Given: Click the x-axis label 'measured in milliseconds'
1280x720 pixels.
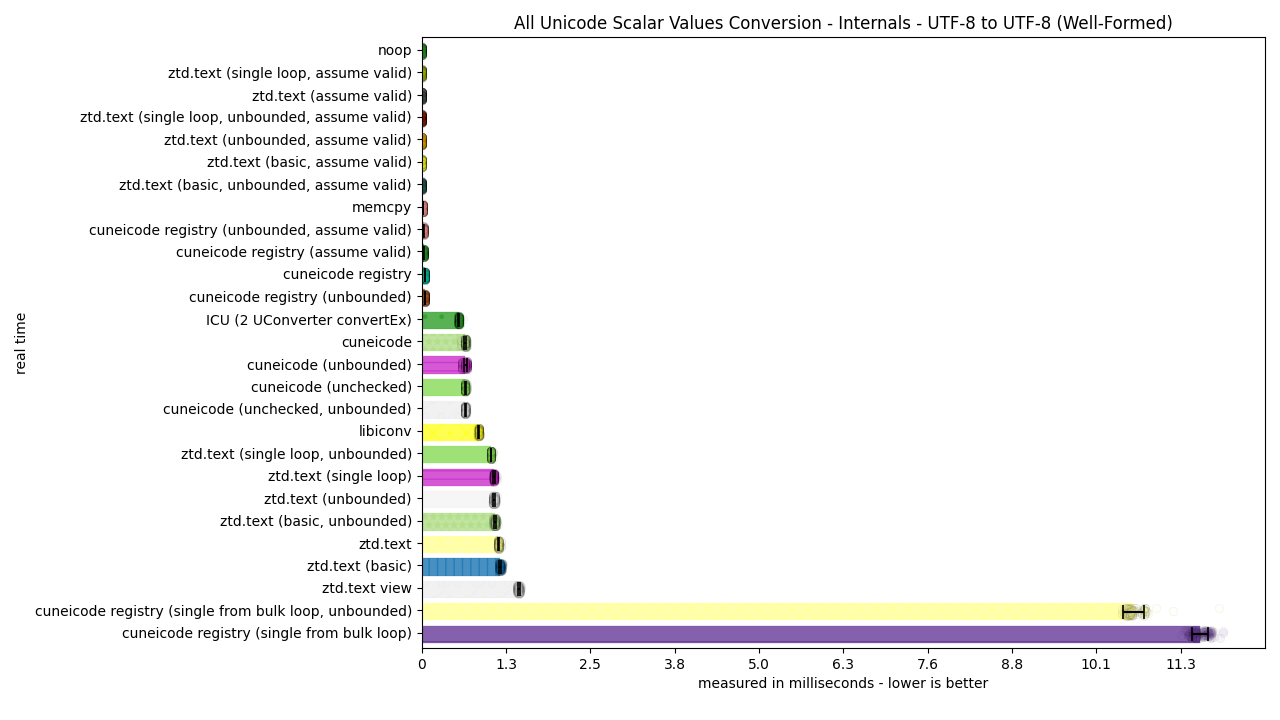Looking at the screenshot, I should coord(843,683).
